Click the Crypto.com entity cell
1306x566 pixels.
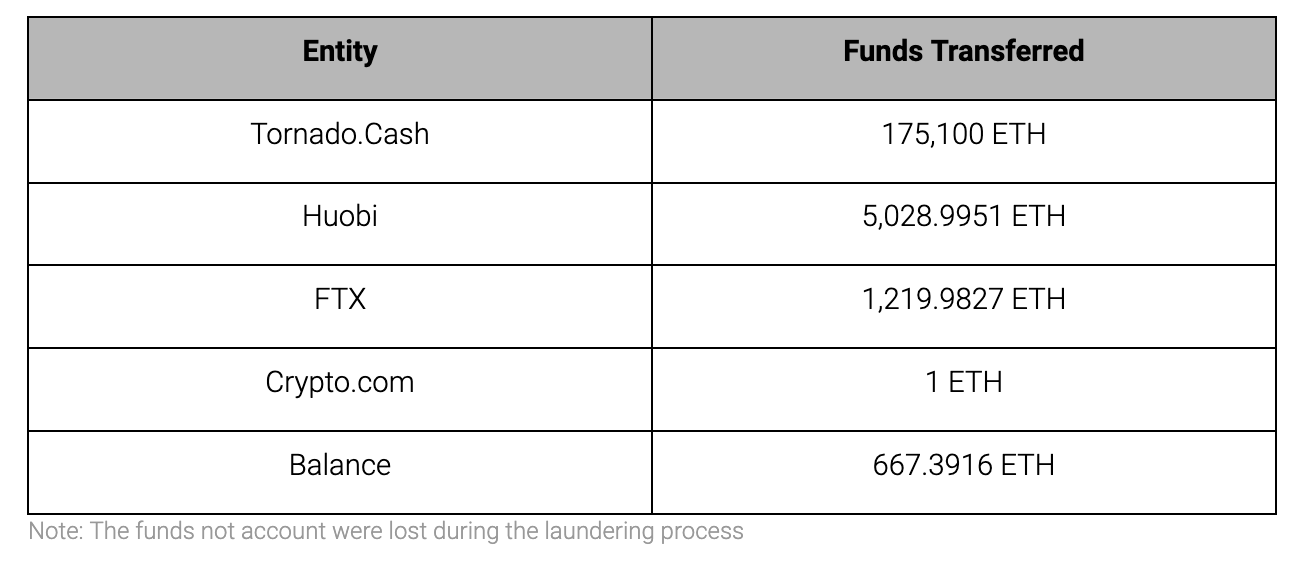point(340,389)
